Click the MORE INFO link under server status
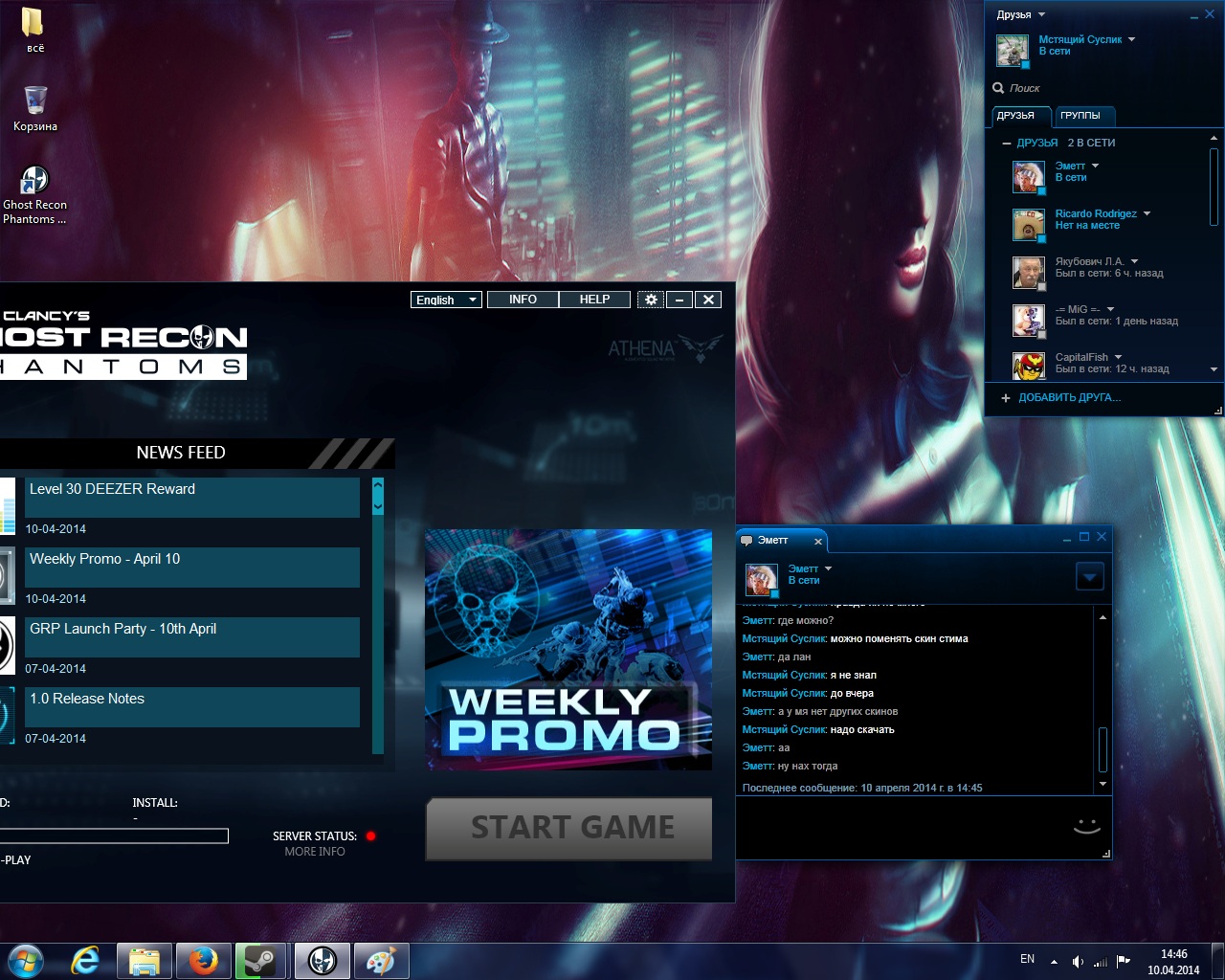Image resolution: width=1225 pixels, height=980 pixels. 315,852
